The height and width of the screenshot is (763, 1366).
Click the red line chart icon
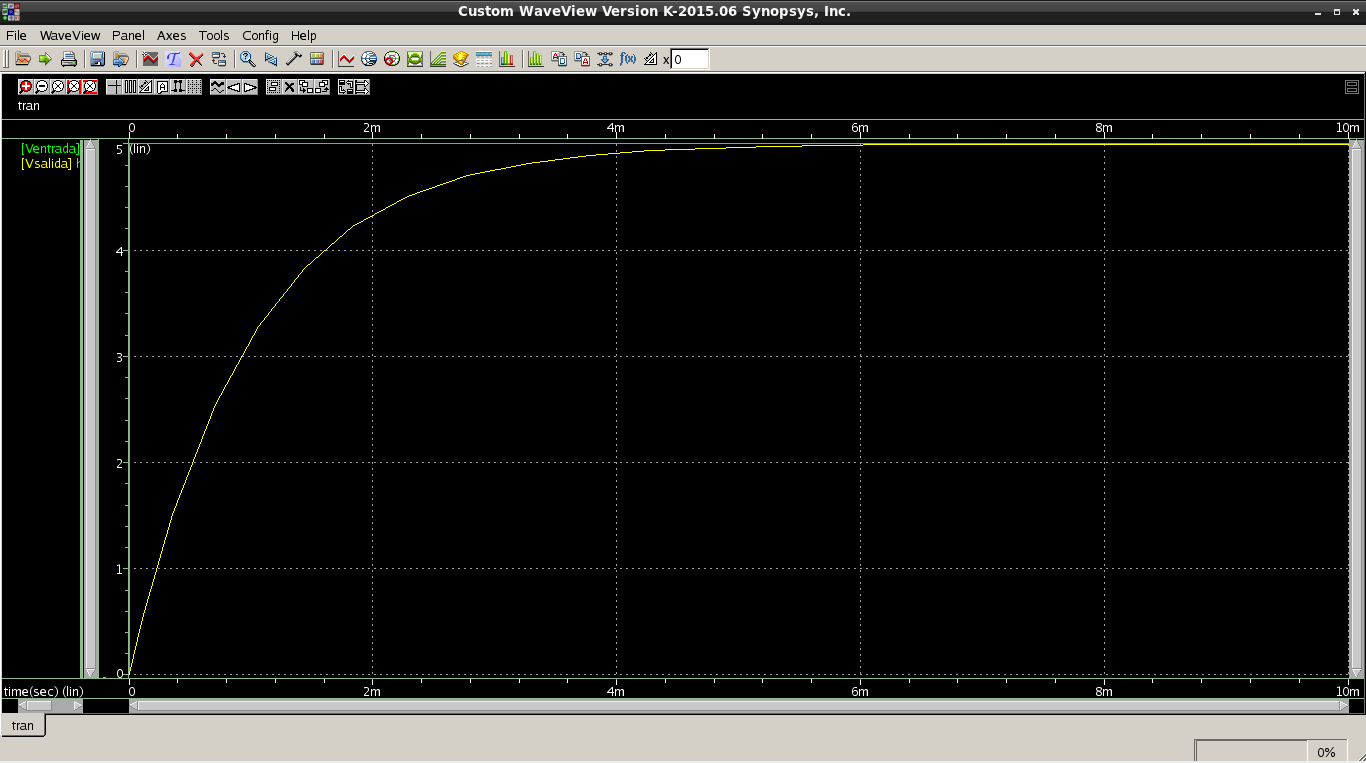click(x=346, y=59)
